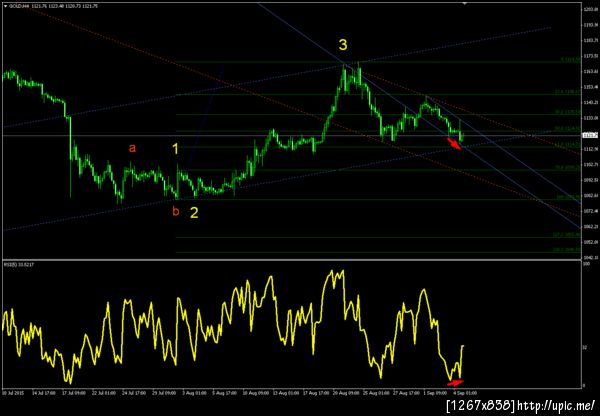Click the 20 Aug 09:00 time axis label
Viewport: 600px width, 416px height.
pyautogui.click(x=346, y=393)
